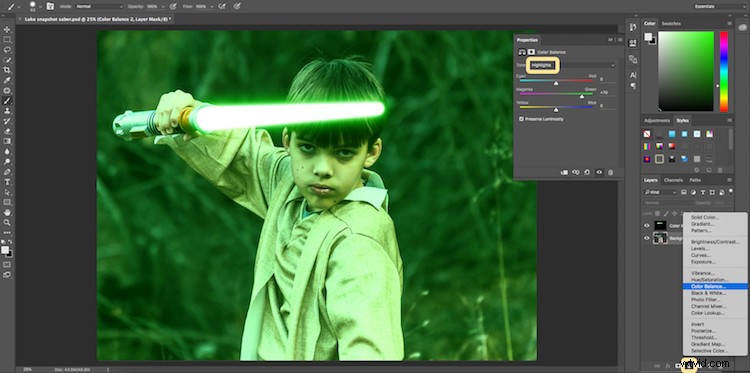750x373 pixels.
Task: Click the Cyan-Red slider handle
Action: point(556,83)
